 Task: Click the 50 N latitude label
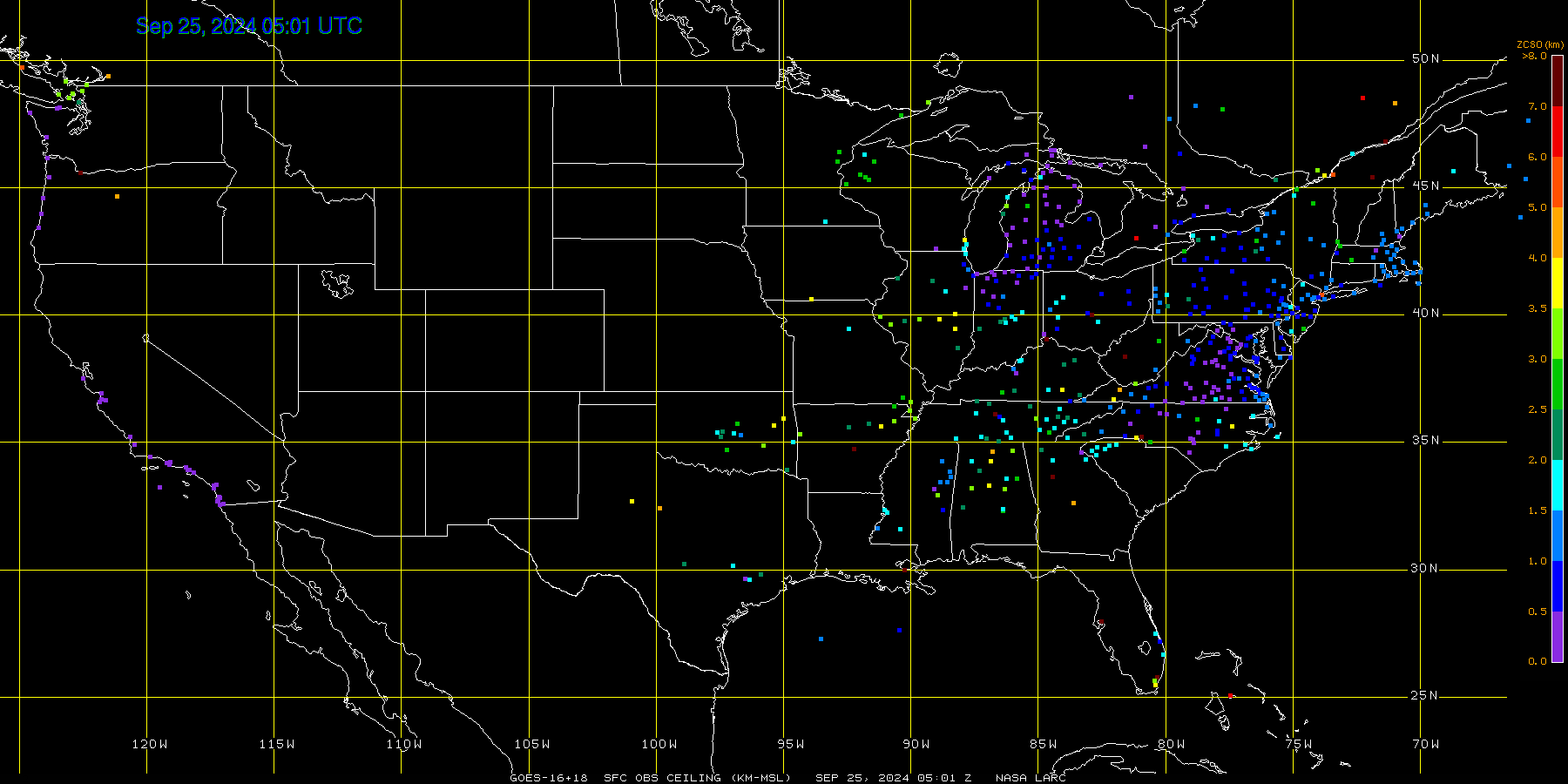(x=1426, y=59)
